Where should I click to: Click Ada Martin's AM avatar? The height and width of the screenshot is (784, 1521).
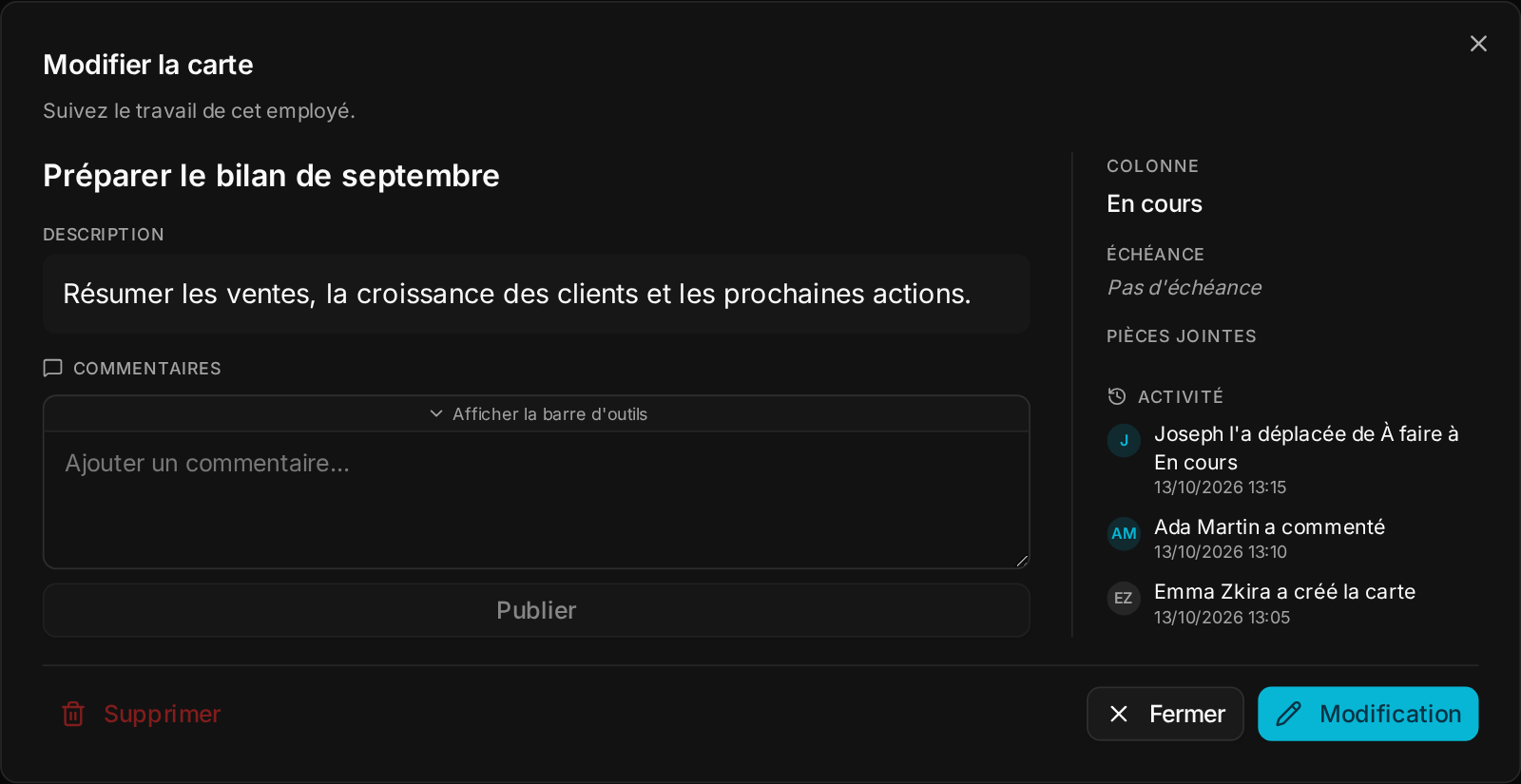pyautogui.click(x=1124, y=533)
